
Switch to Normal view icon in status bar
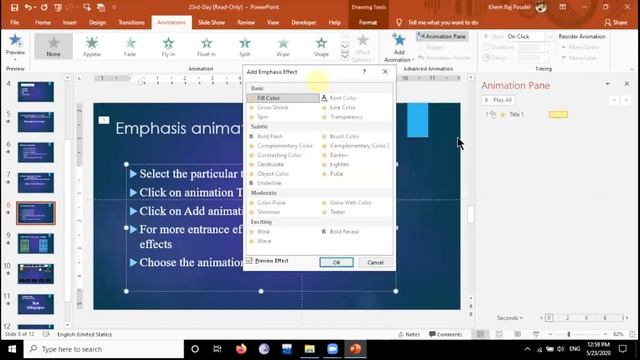click(480, 334)
